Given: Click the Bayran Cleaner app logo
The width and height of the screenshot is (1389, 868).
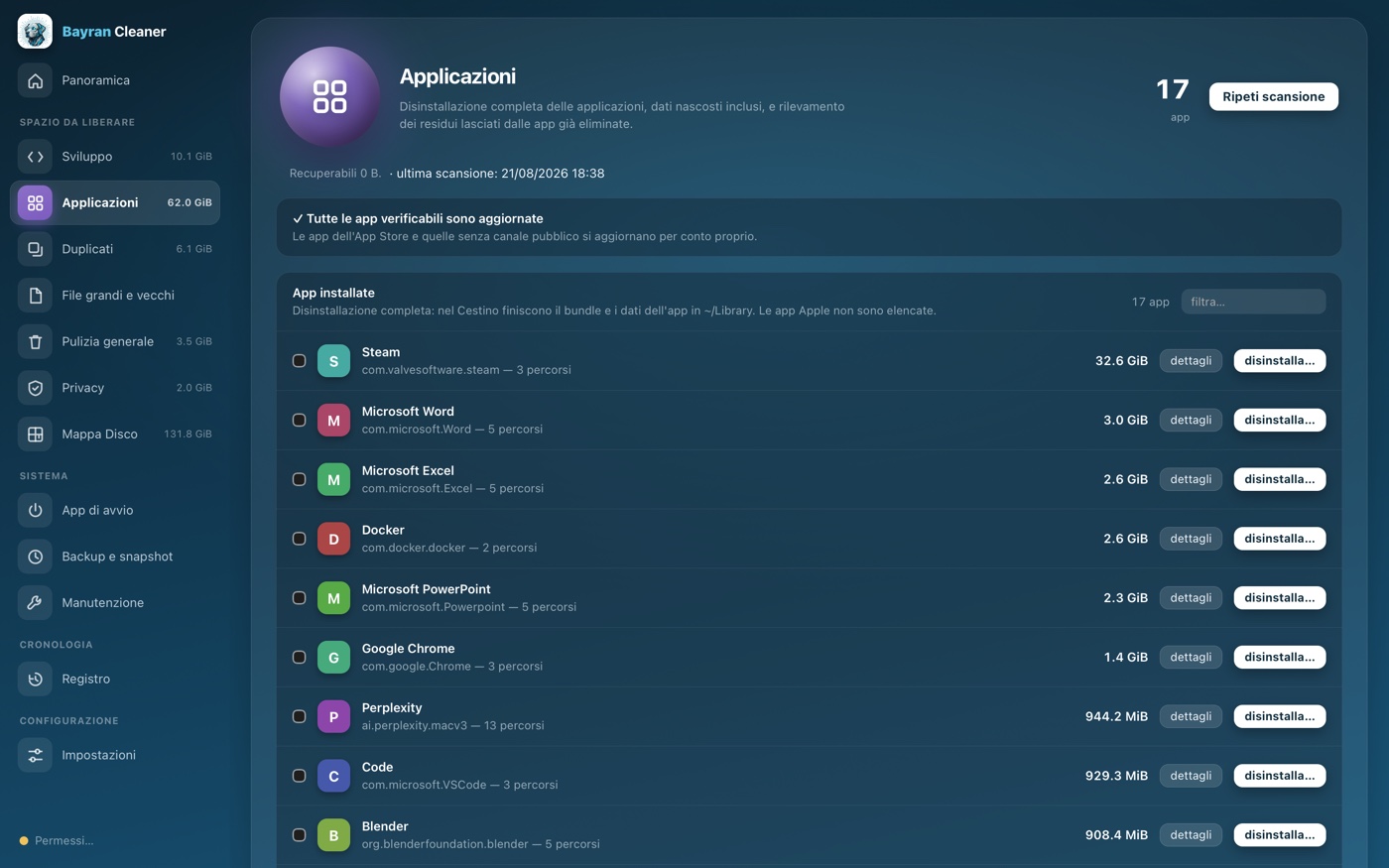Looking at the screenshot, I should 35,32.
